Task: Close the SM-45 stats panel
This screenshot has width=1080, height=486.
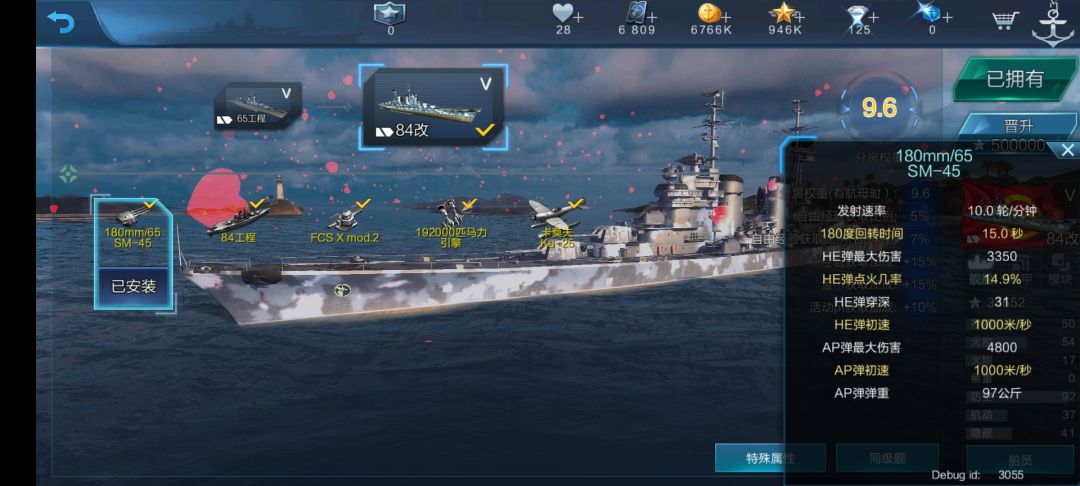Action: [x=1067, y=150]
